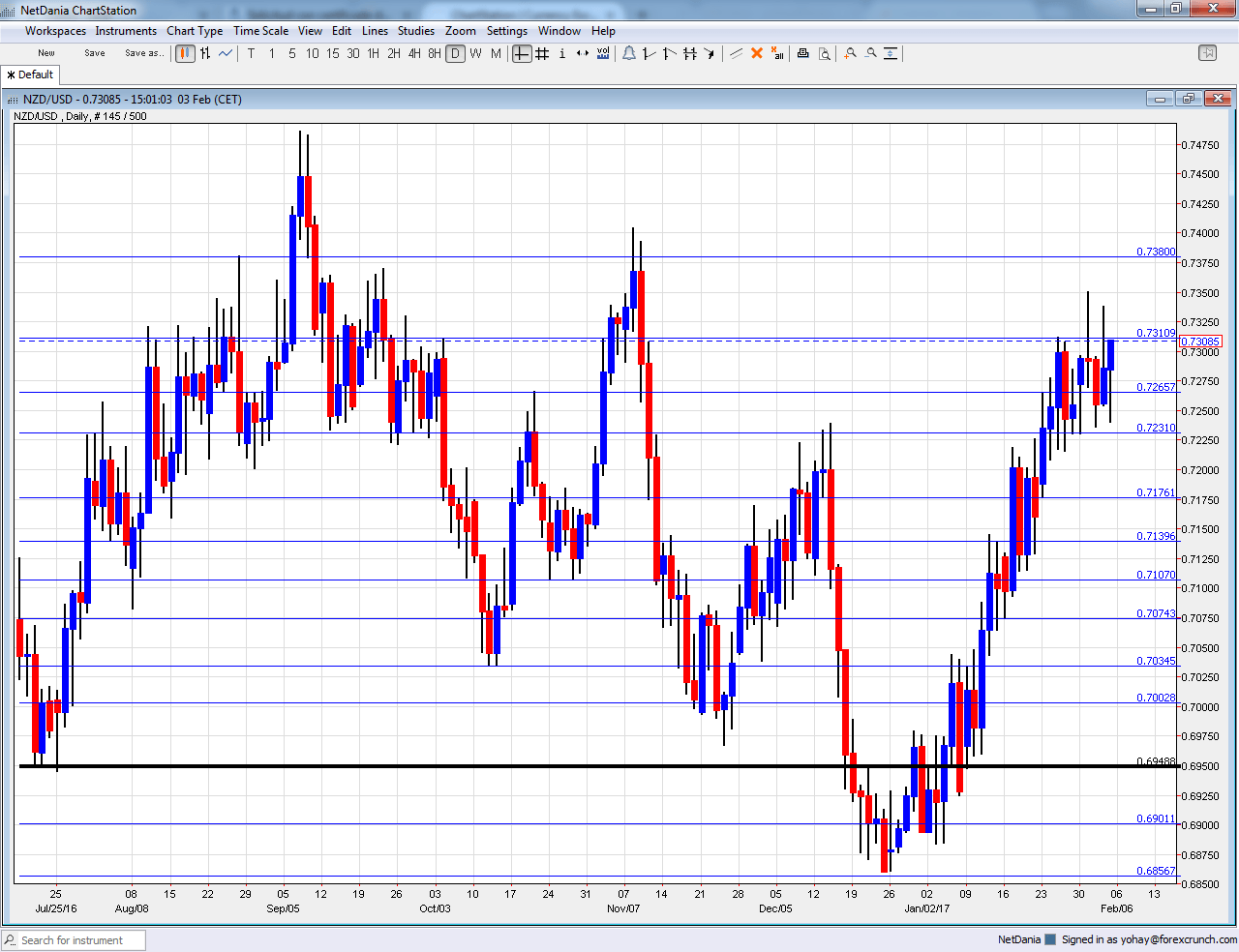Click the horizontal scroll arrows icon
The width and height of the screenshot is (1239, 952).
[583, 53]
